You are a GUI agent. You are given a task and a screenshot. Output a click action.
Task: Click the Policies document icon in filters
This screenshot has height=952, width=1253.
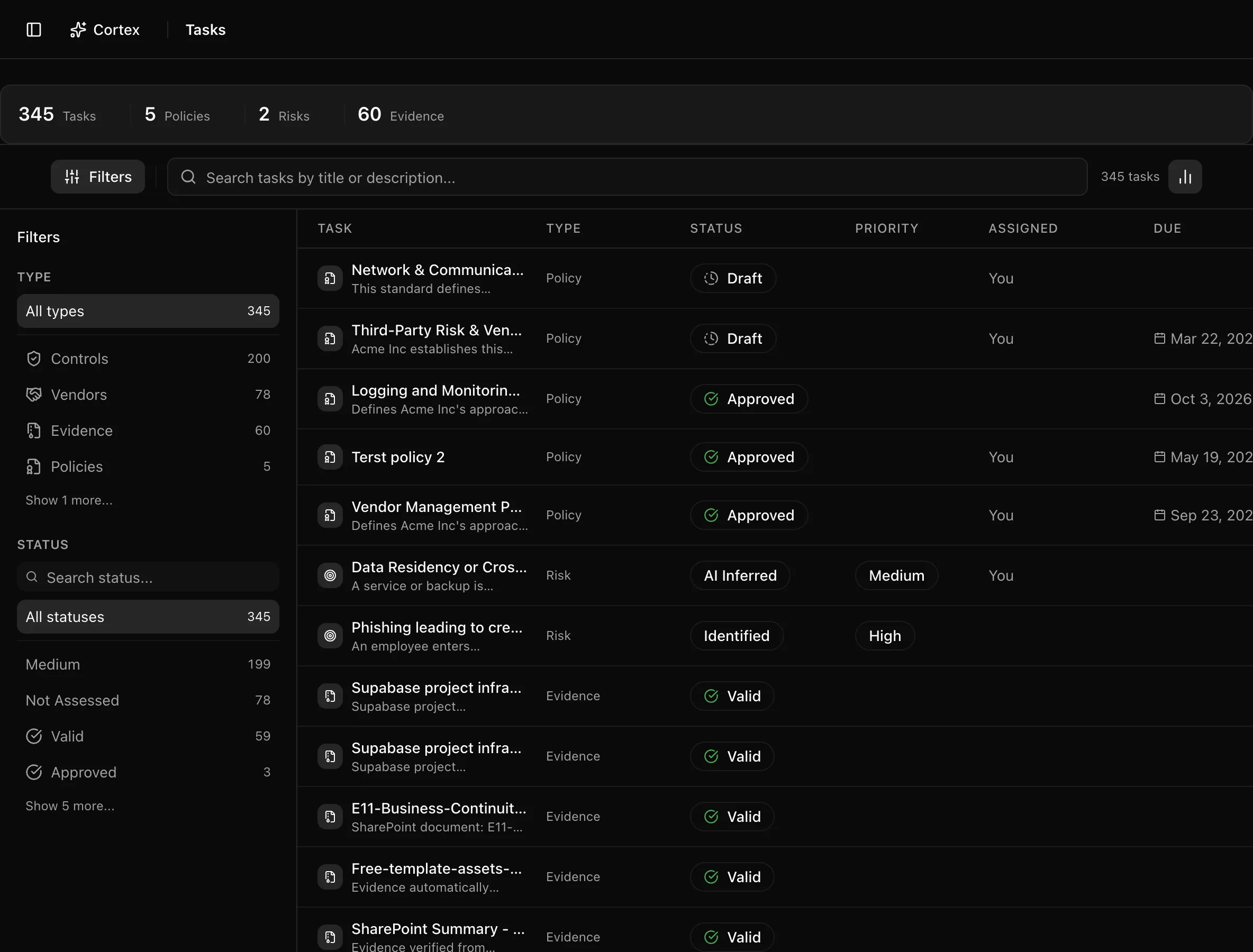coord(34,466)
